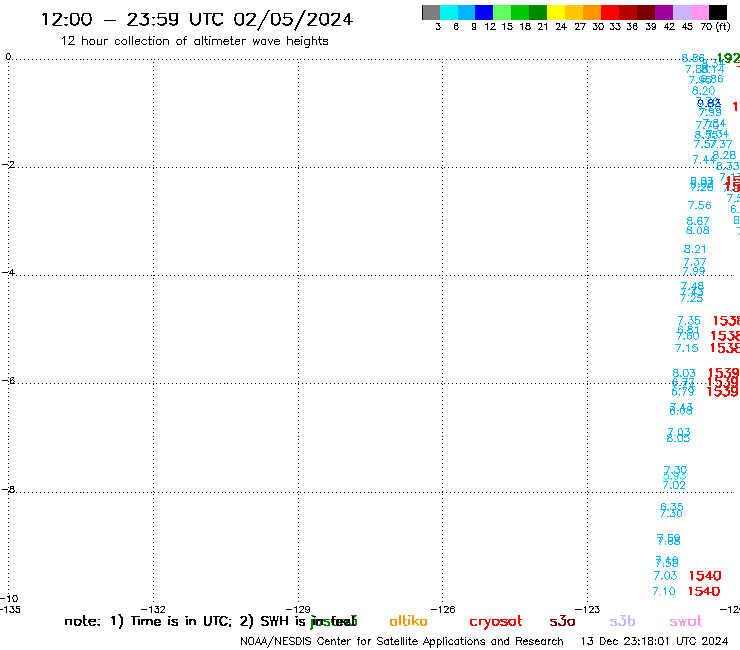Screen dimensions: 740x650
Task: Click the light green 15 ft legend swatch
Action: (x=502, y=12)
